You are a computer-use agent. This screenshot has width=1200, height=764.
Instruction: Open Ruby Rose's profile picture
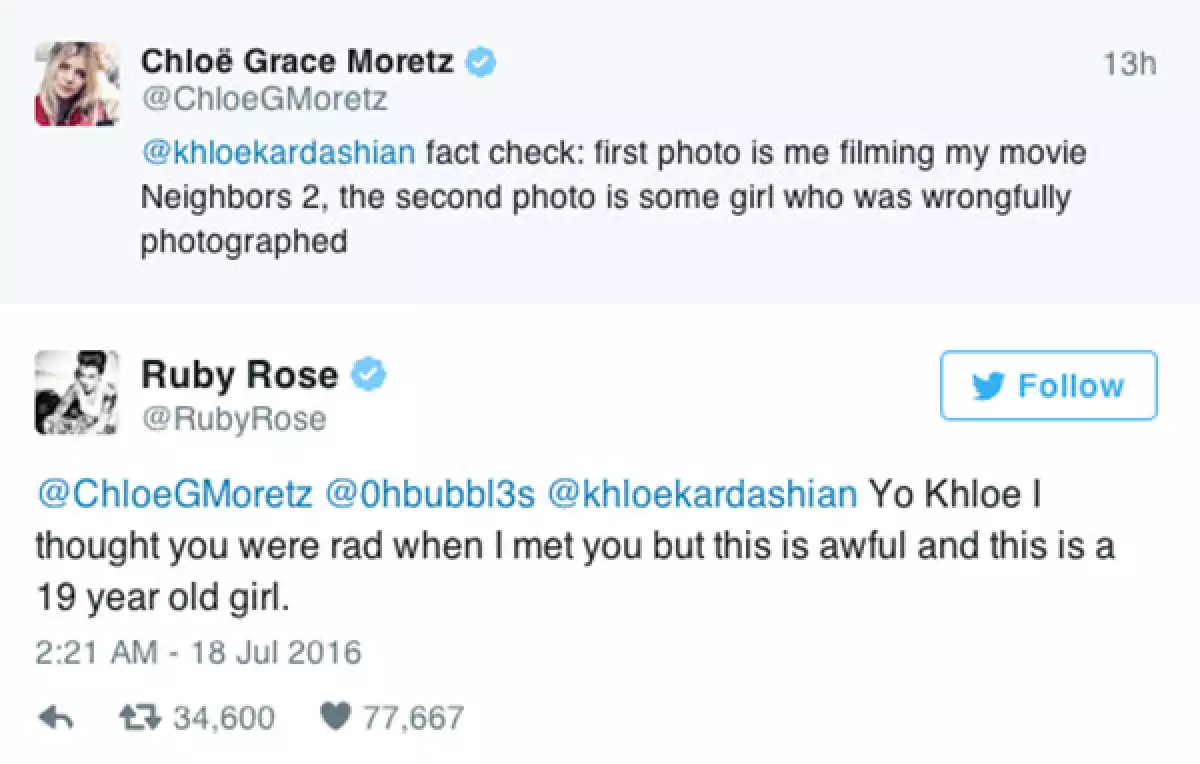pos(77,395)
